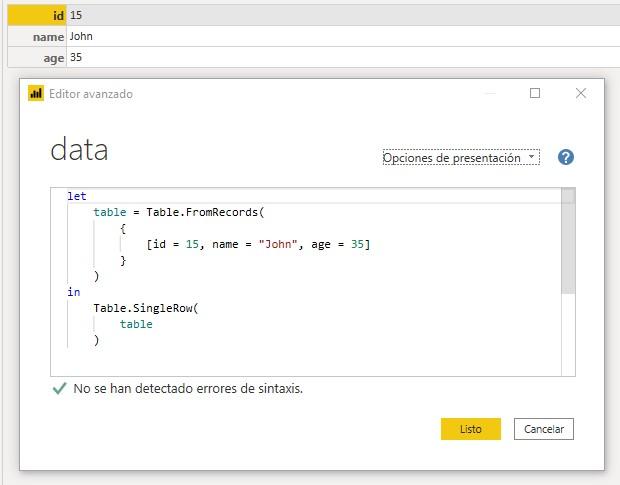Image resolution: width=620 pixels, height=485 pixels.
Task: Click the record line with name John
Action: (x=257, y=244)
